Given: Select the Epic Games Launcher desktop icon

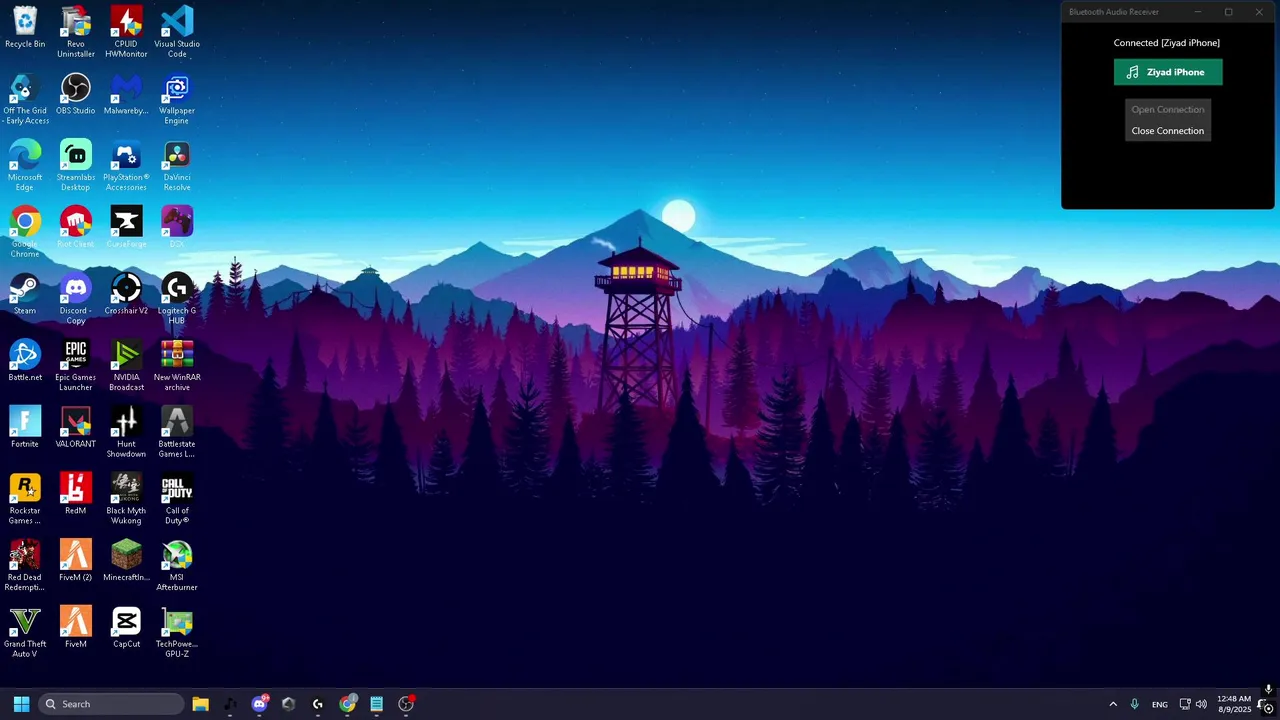Looking at the screenshot, I should [76, 366].
